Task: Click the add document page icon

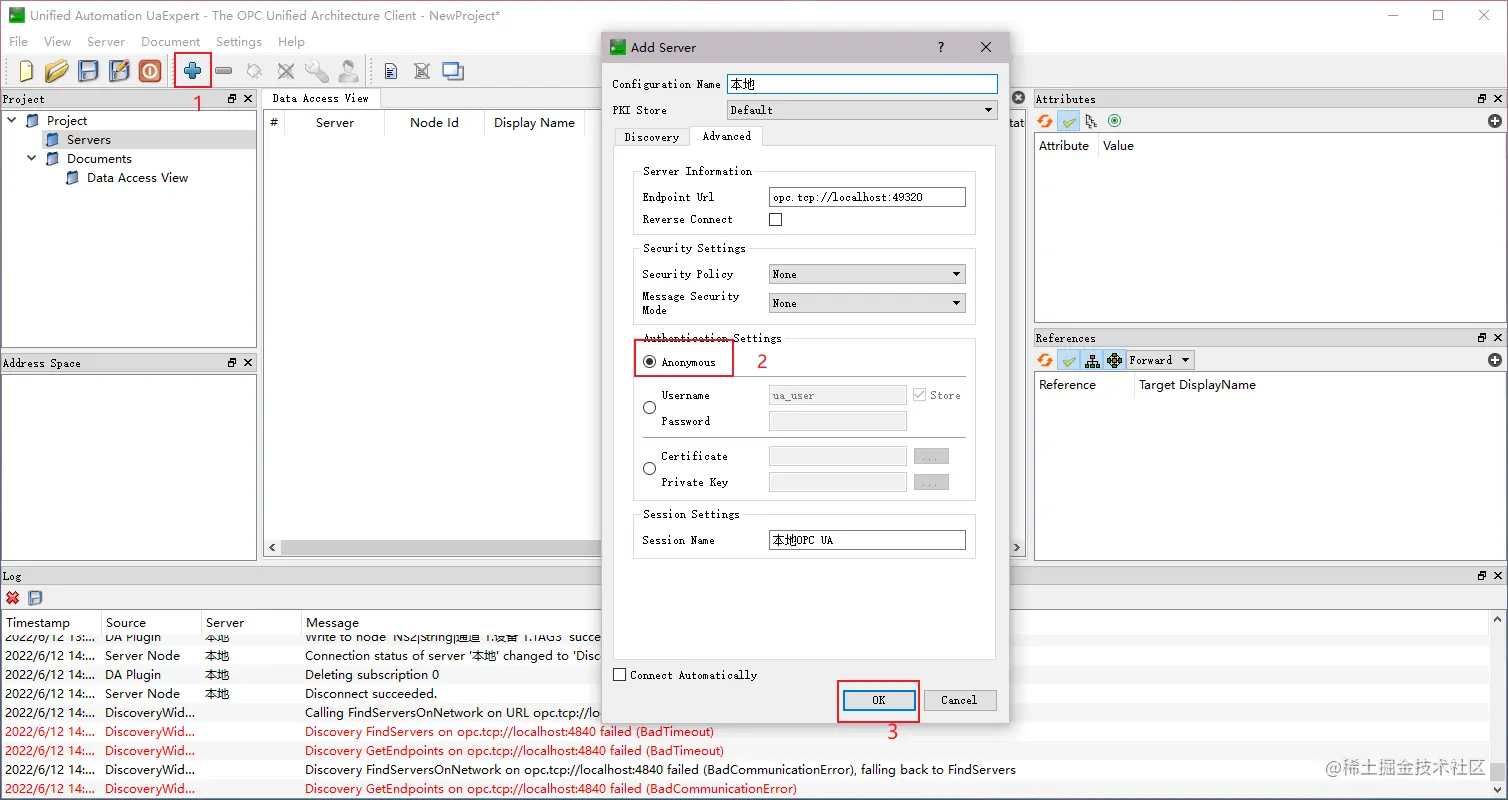Action: pyautogui.click(x=391, y=71)
